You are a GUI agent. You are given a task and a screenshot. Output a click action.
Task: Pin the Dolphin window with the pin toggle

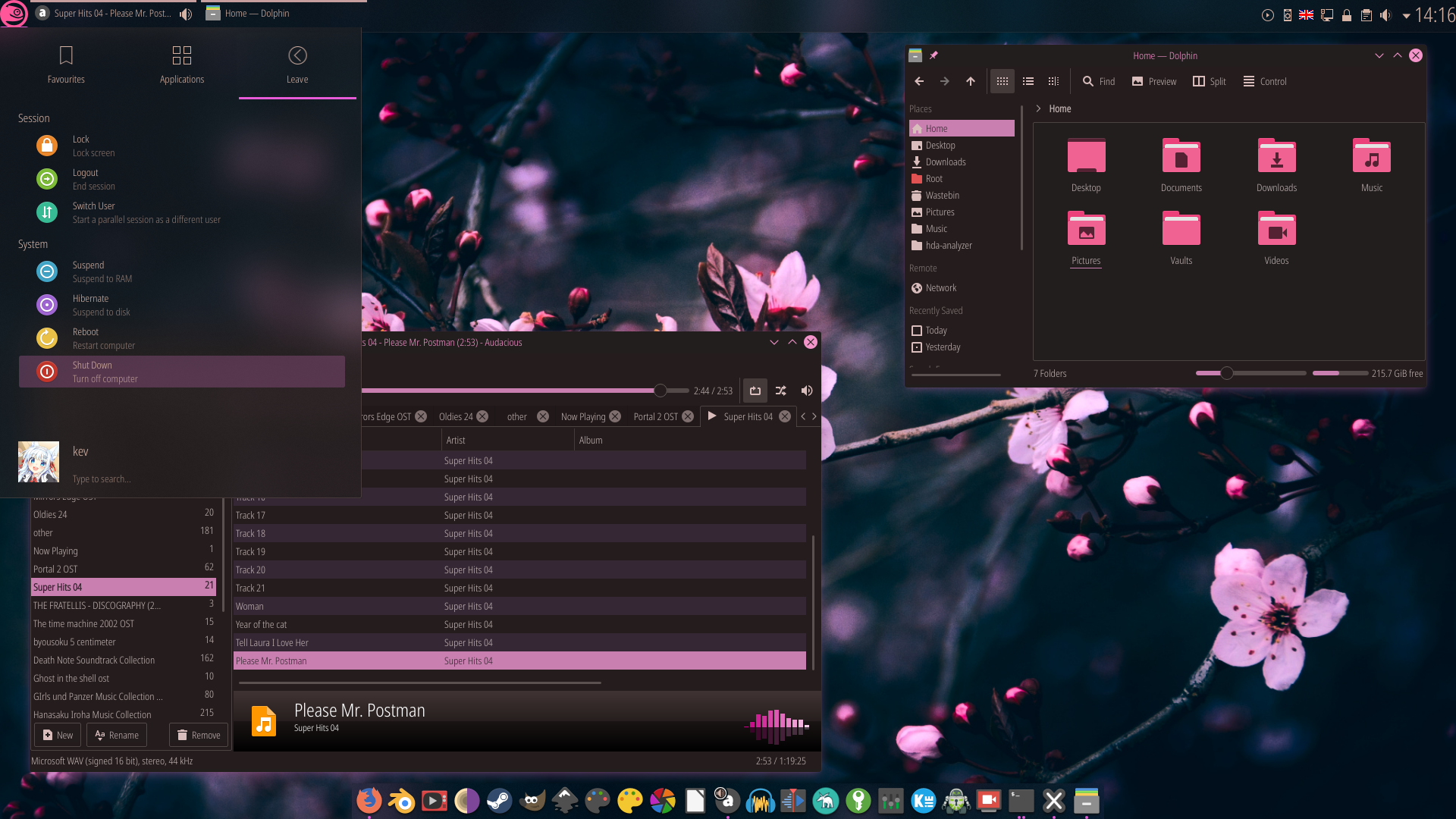(x=934, y=55)
